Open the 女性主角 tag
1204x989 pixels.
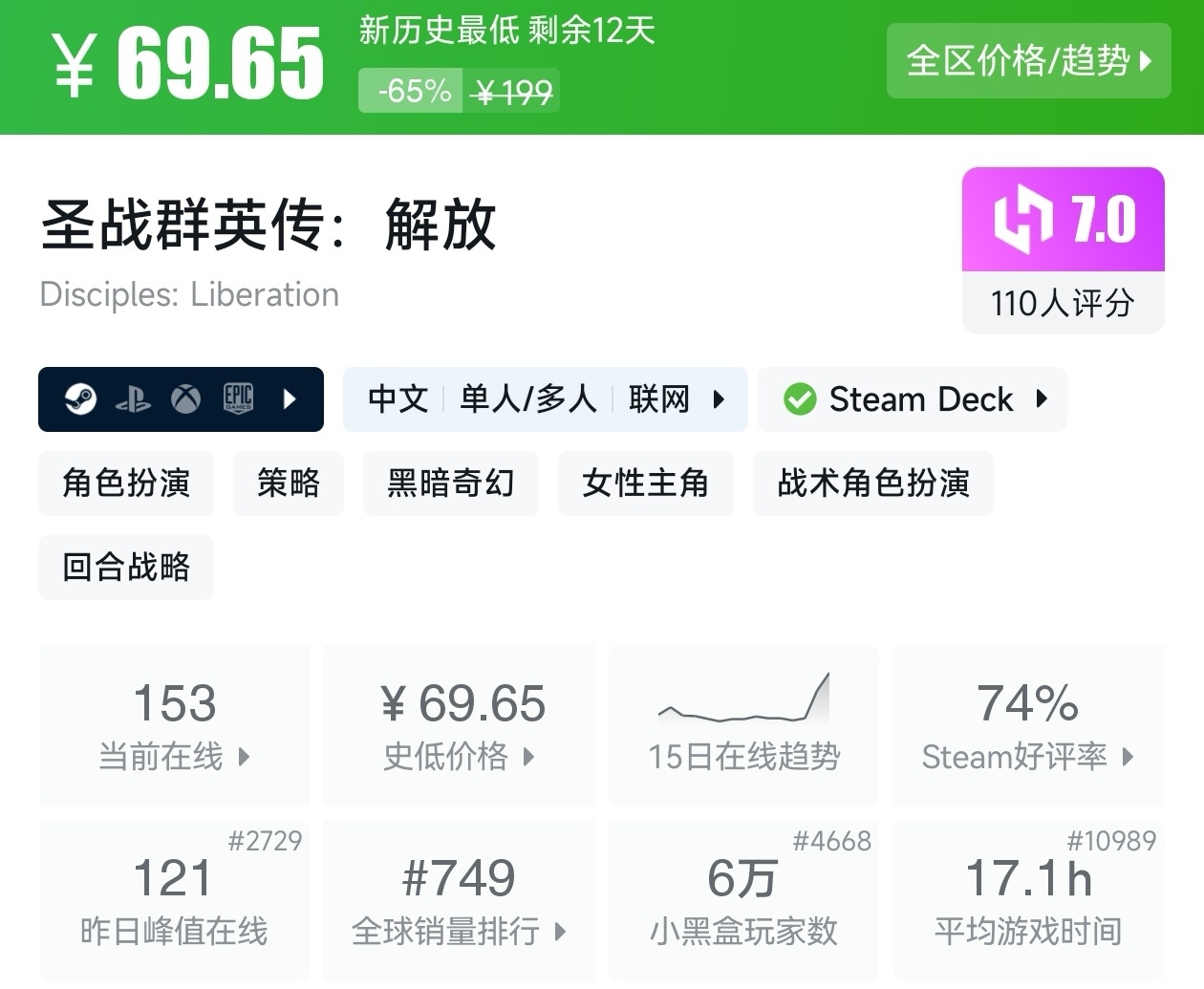tap(645, 484)
